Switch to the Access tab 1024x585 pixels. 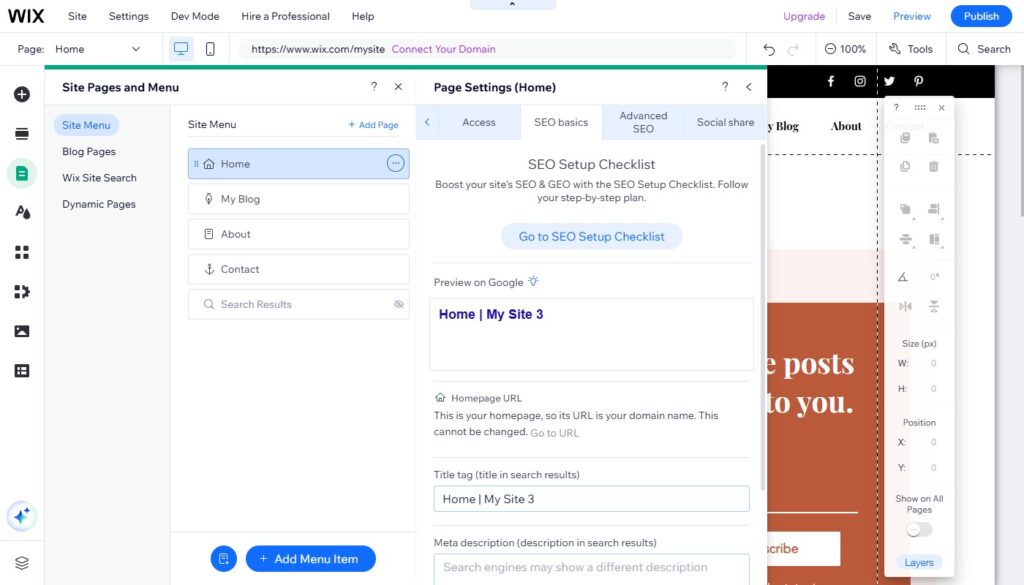point(479,122)
